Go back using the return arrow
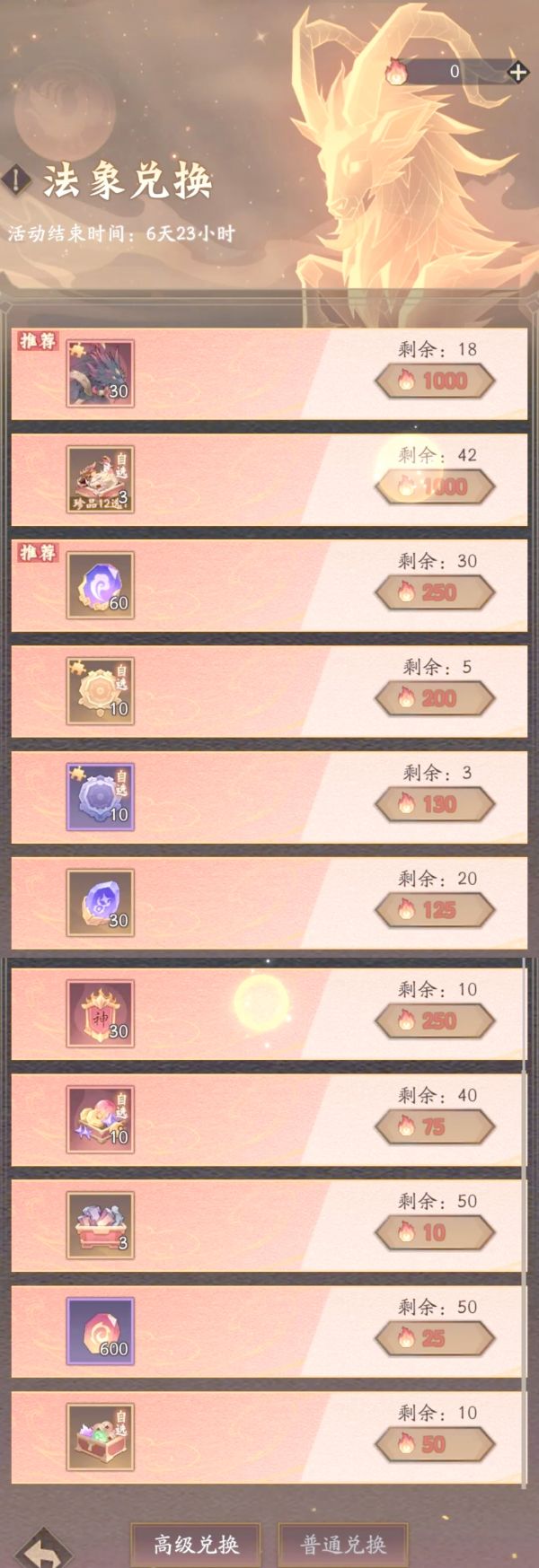 pos(42,1549)
